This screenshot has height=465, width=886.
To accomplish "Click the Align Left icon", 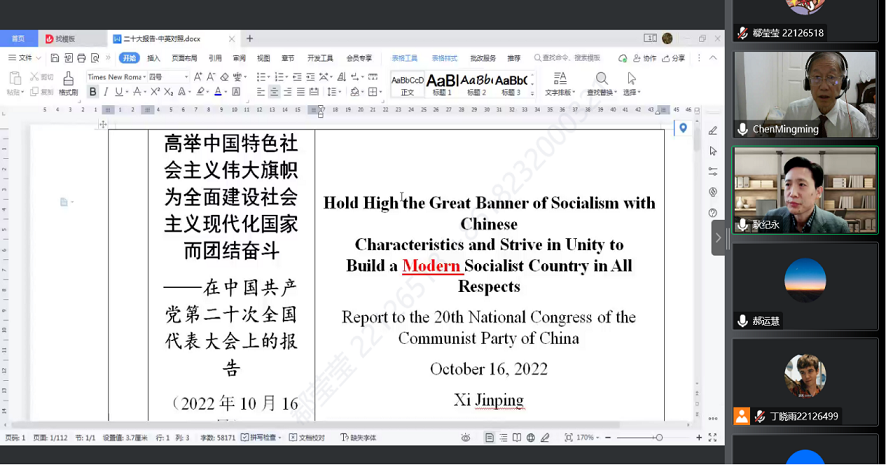I will coord(260,92).
